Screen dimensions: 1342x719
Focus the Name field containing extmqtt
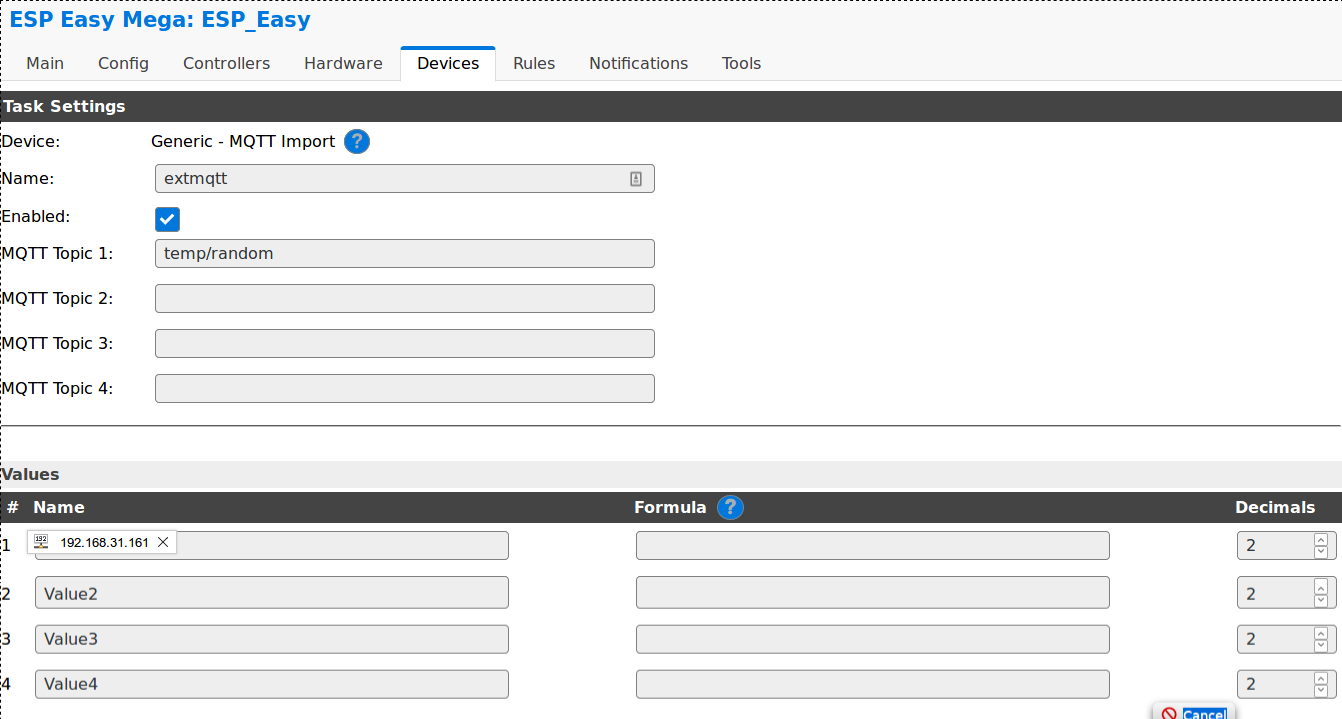[405, 179]
